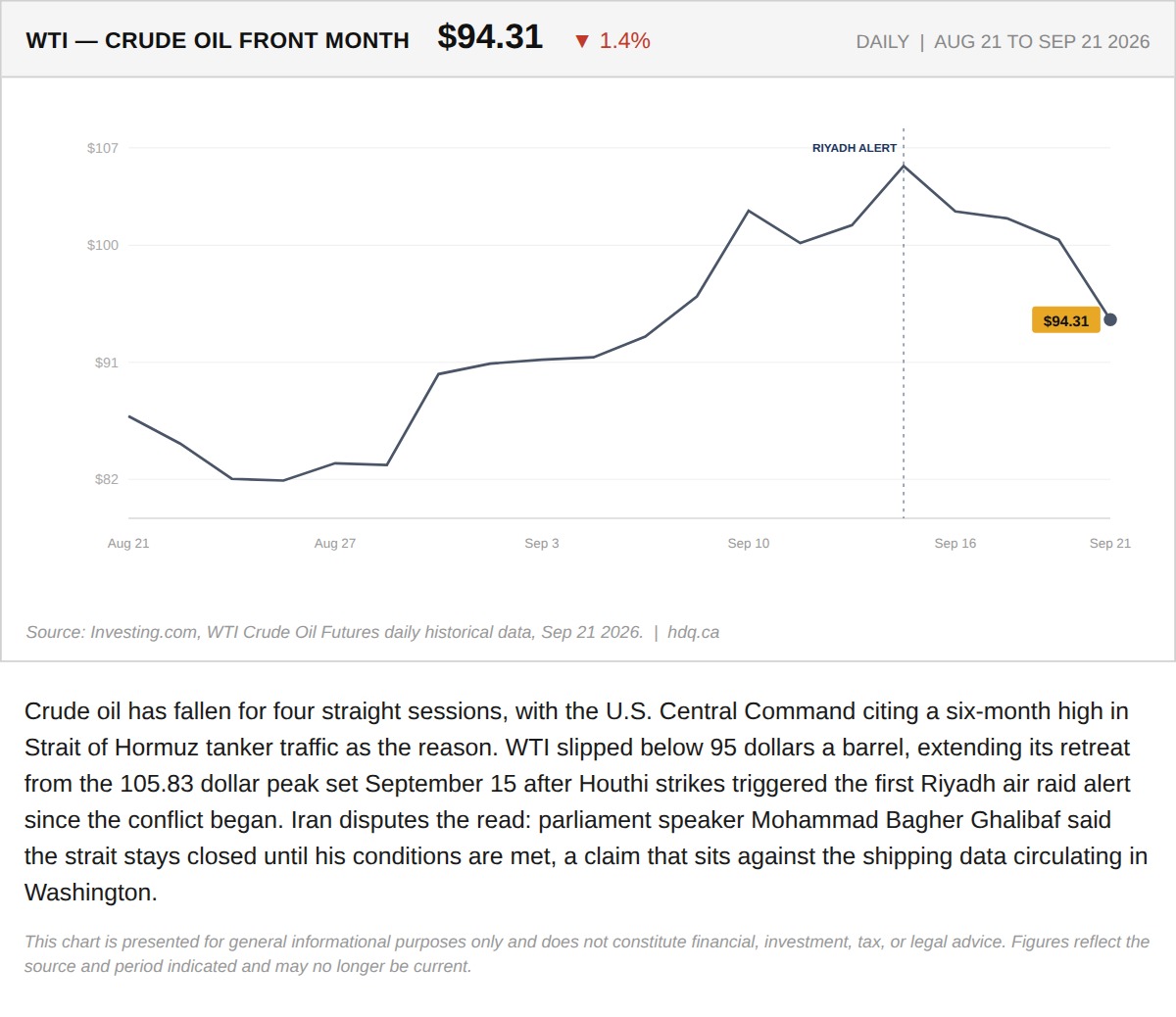
Task: Click the $100 y-axis label
Action: (103, 245)
